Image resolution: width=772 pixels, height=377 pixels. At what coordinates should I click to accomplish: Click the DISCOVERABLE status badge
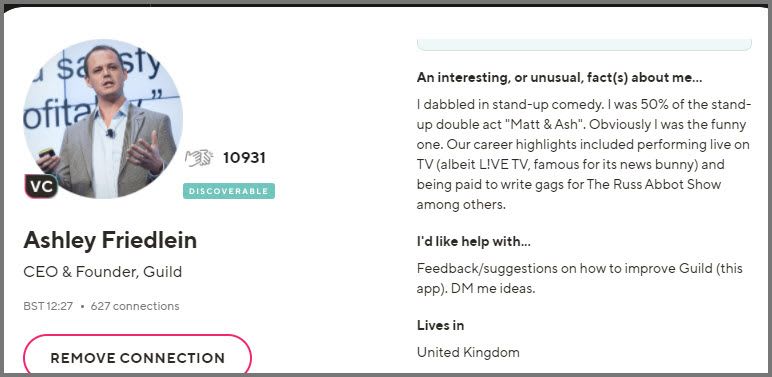click(x=229, y=191)
